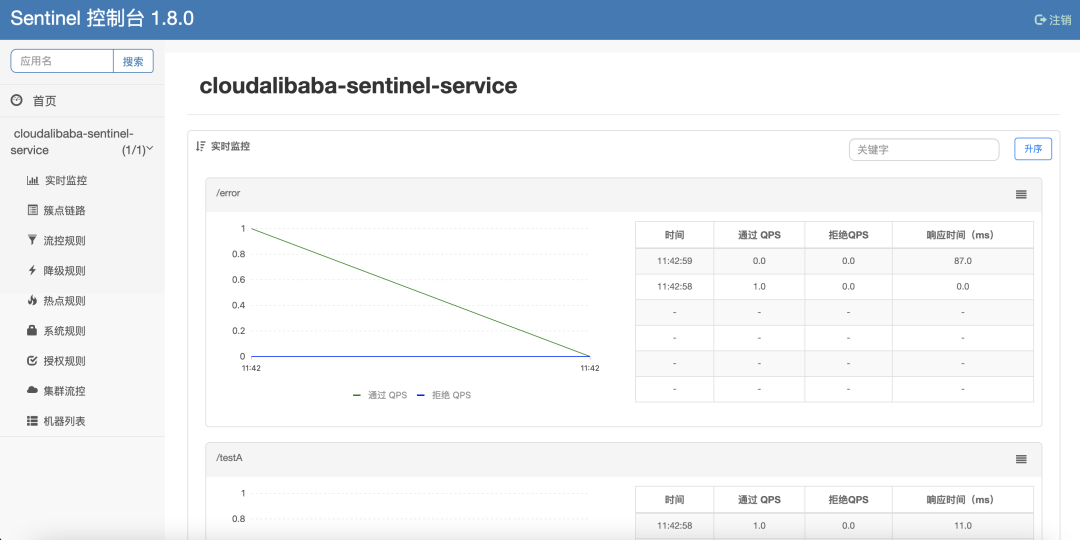This screenshot has width=1080, height=540.
Task: Click the 升序 sort button
Action: coord(1033,149)
